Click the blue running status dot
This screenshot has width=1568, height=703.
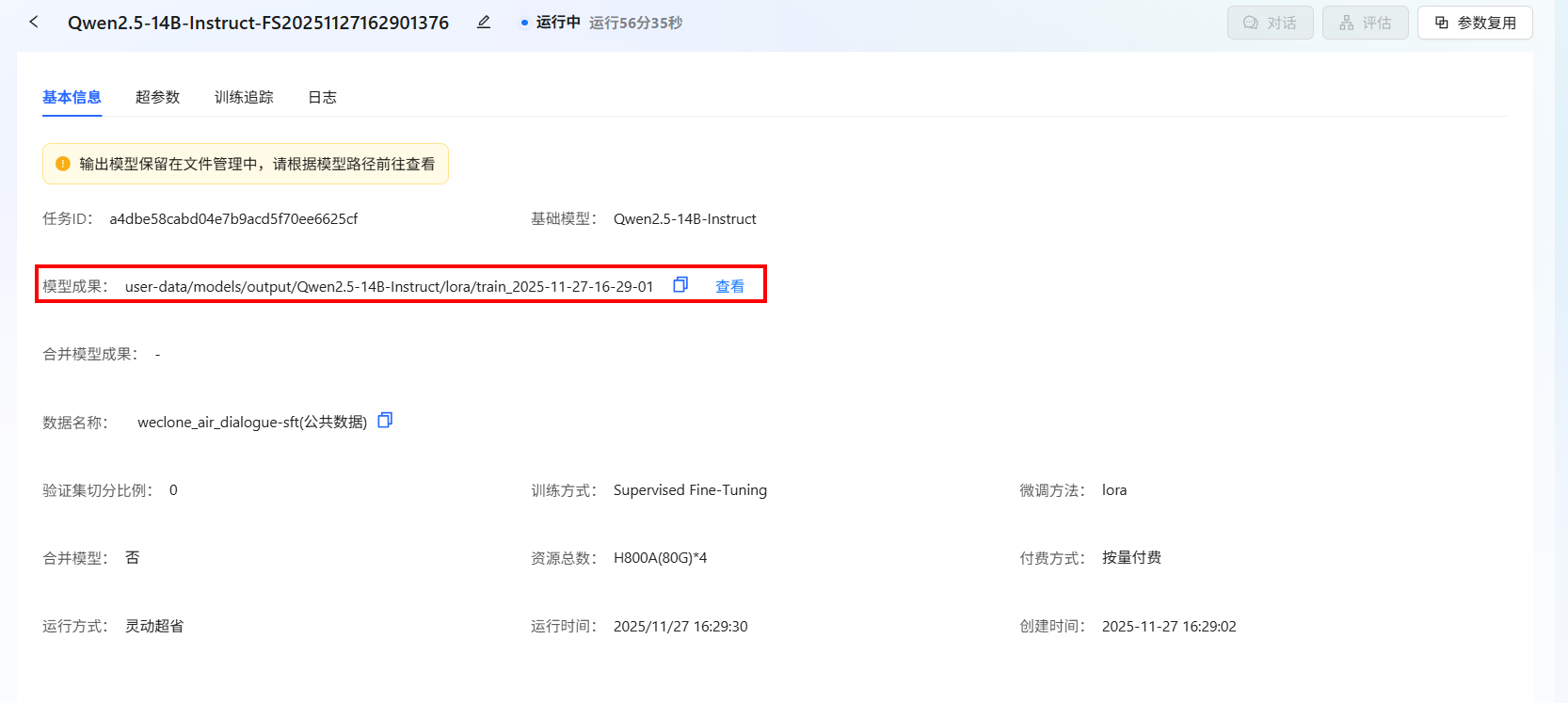[524, 23]
